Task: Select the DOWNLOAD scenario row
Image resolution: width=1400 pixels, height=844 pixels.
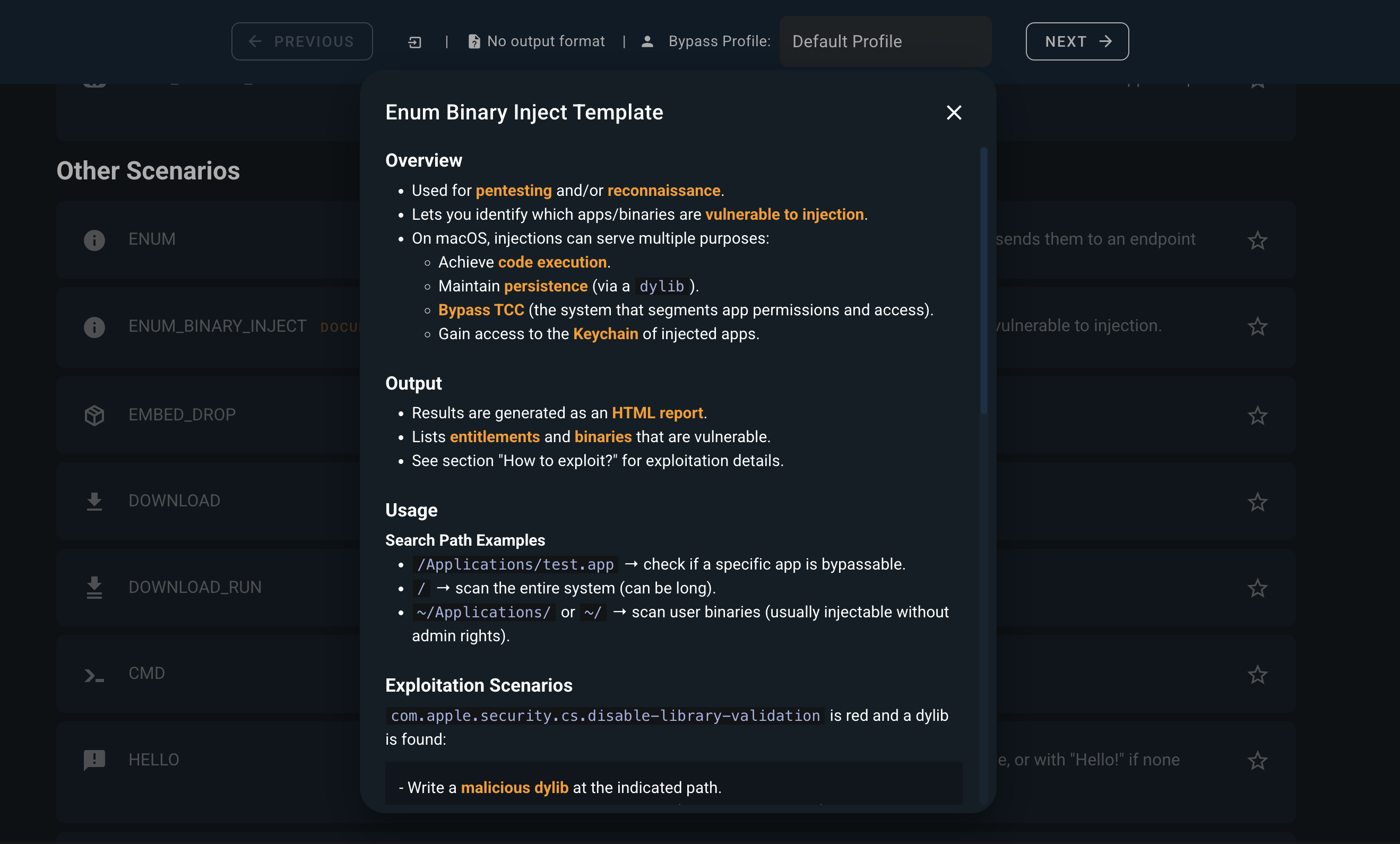Action: 174,501
